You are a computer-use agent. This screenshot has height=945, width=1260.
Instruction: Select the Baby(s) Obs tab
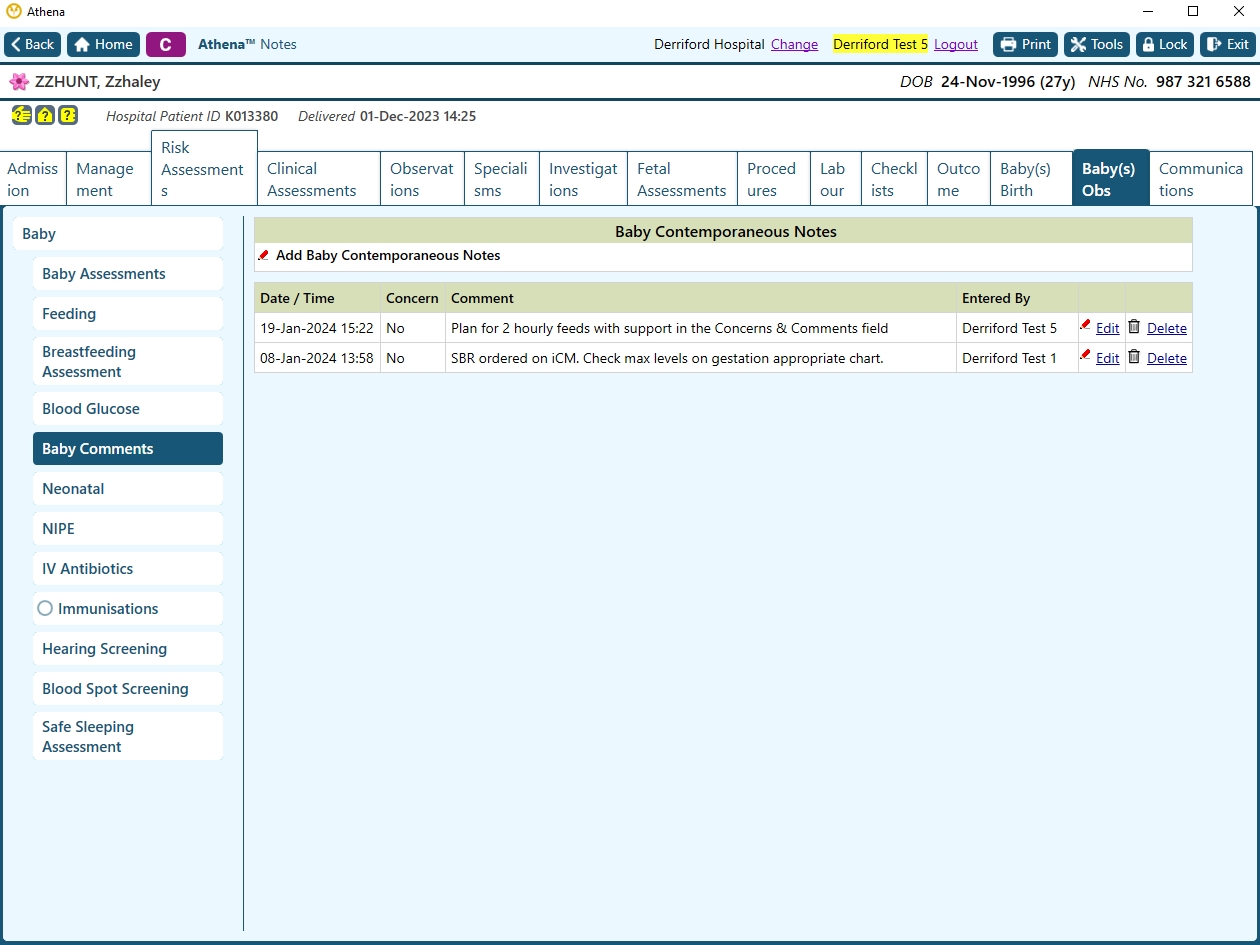[x=1111, y=178]
